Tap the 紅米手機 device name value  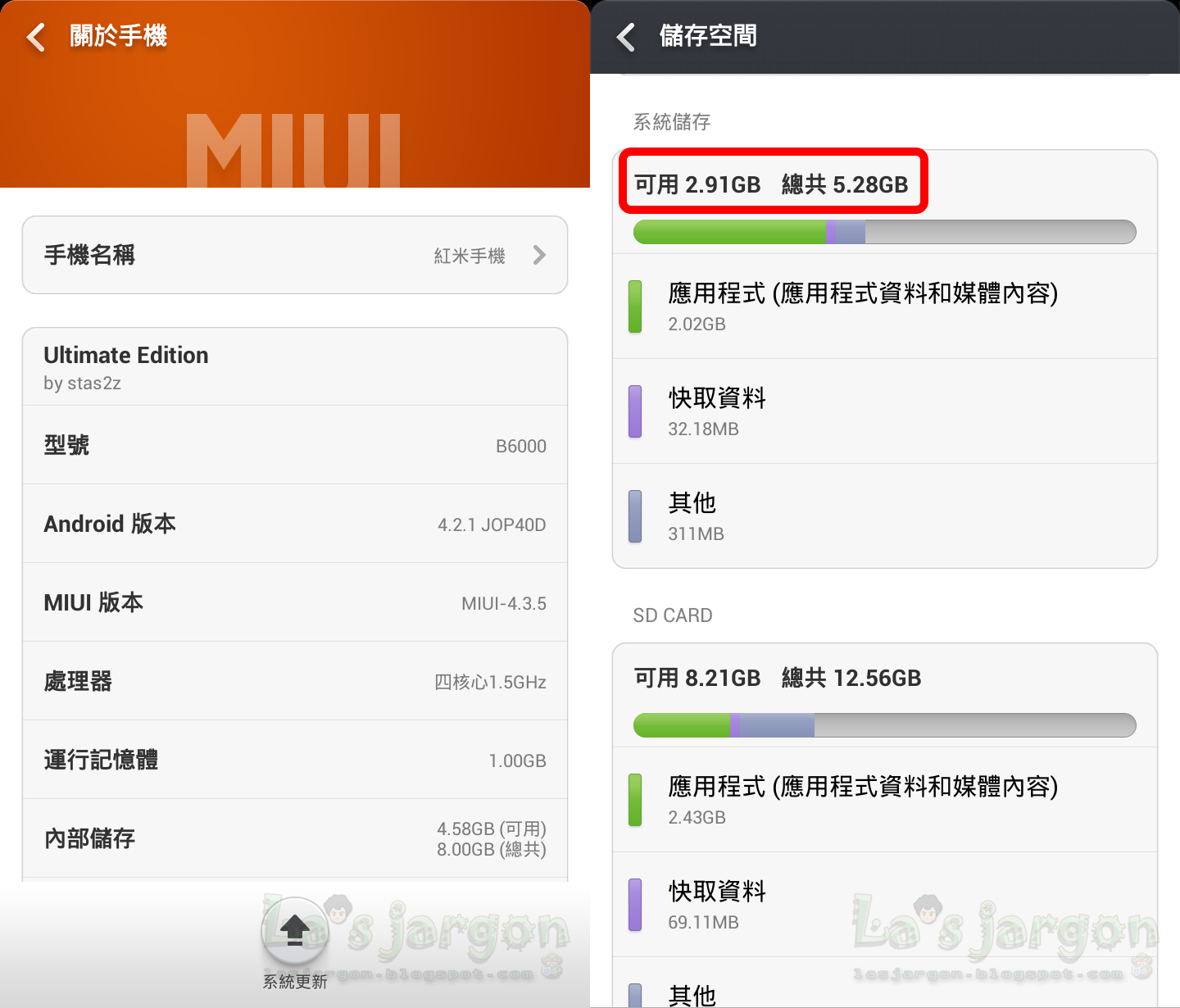click(x=470, y=256)
